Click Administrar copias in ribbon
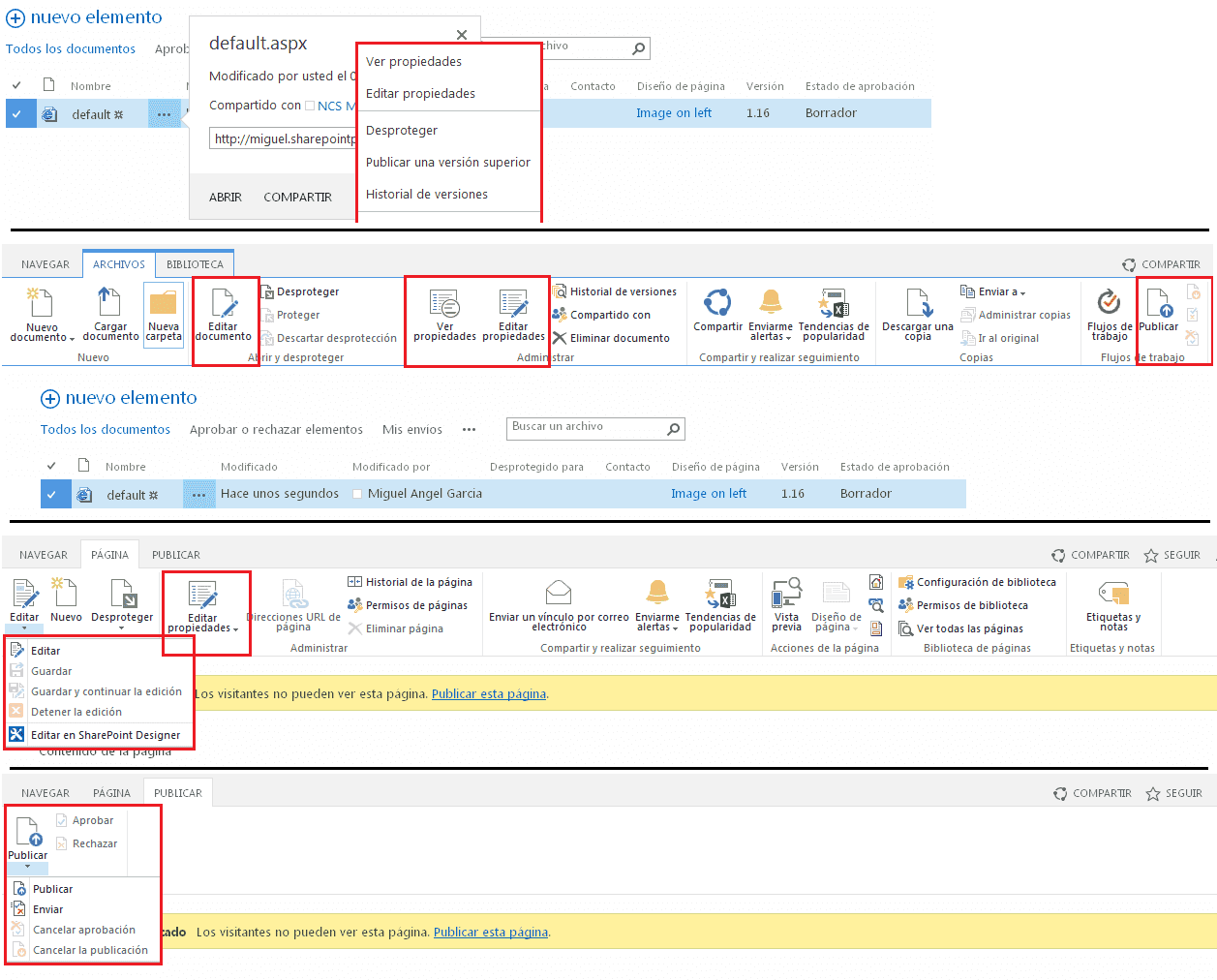This screenshot has height=980, width=1217. (1016, 315)
